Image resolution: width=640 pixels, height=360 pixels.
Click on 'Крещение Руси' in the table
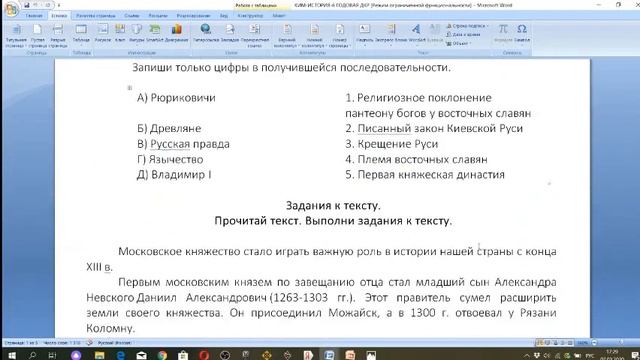pos(398,144)
